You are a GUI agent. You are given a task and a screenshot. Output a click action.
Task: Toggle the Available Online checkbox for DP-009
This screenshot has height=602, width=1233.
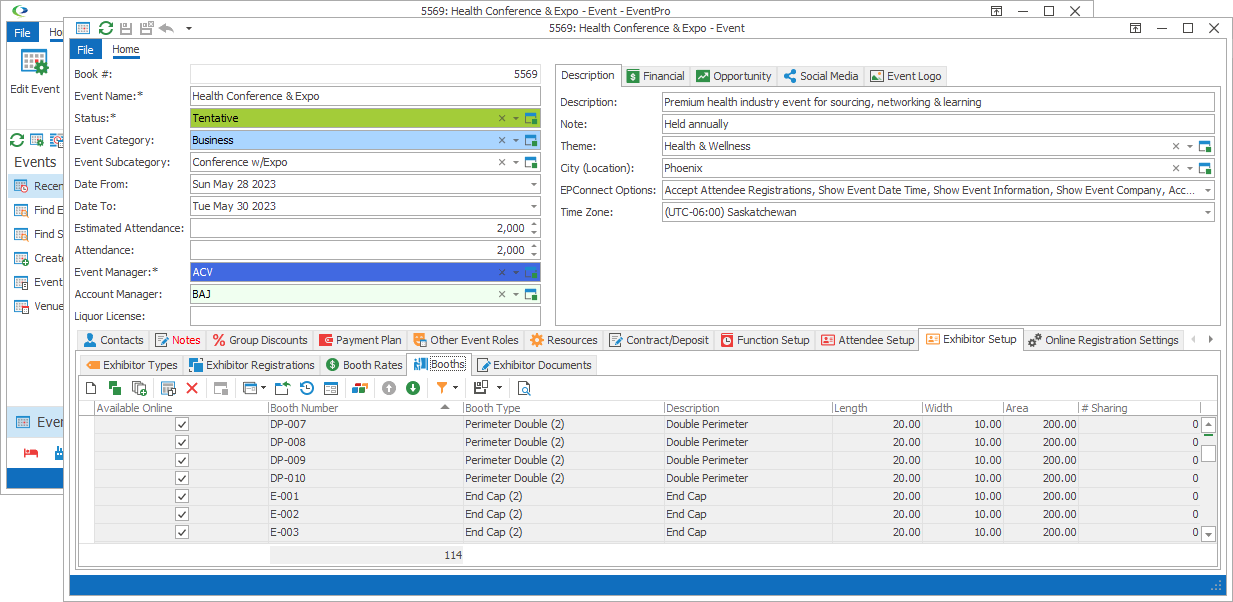coord(182,460)
